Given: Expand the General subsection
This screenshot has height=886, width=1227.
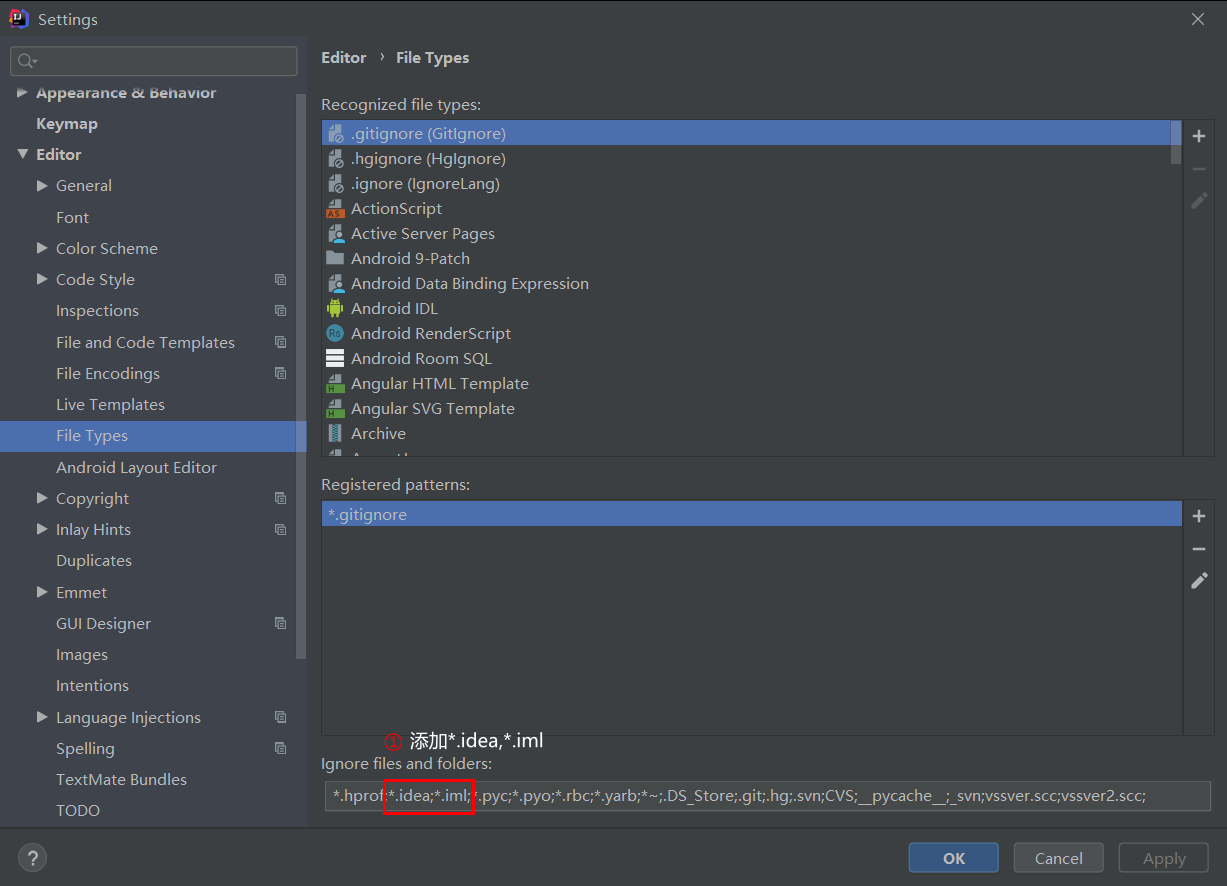Looking at the screenshot, I should point(42,185).
